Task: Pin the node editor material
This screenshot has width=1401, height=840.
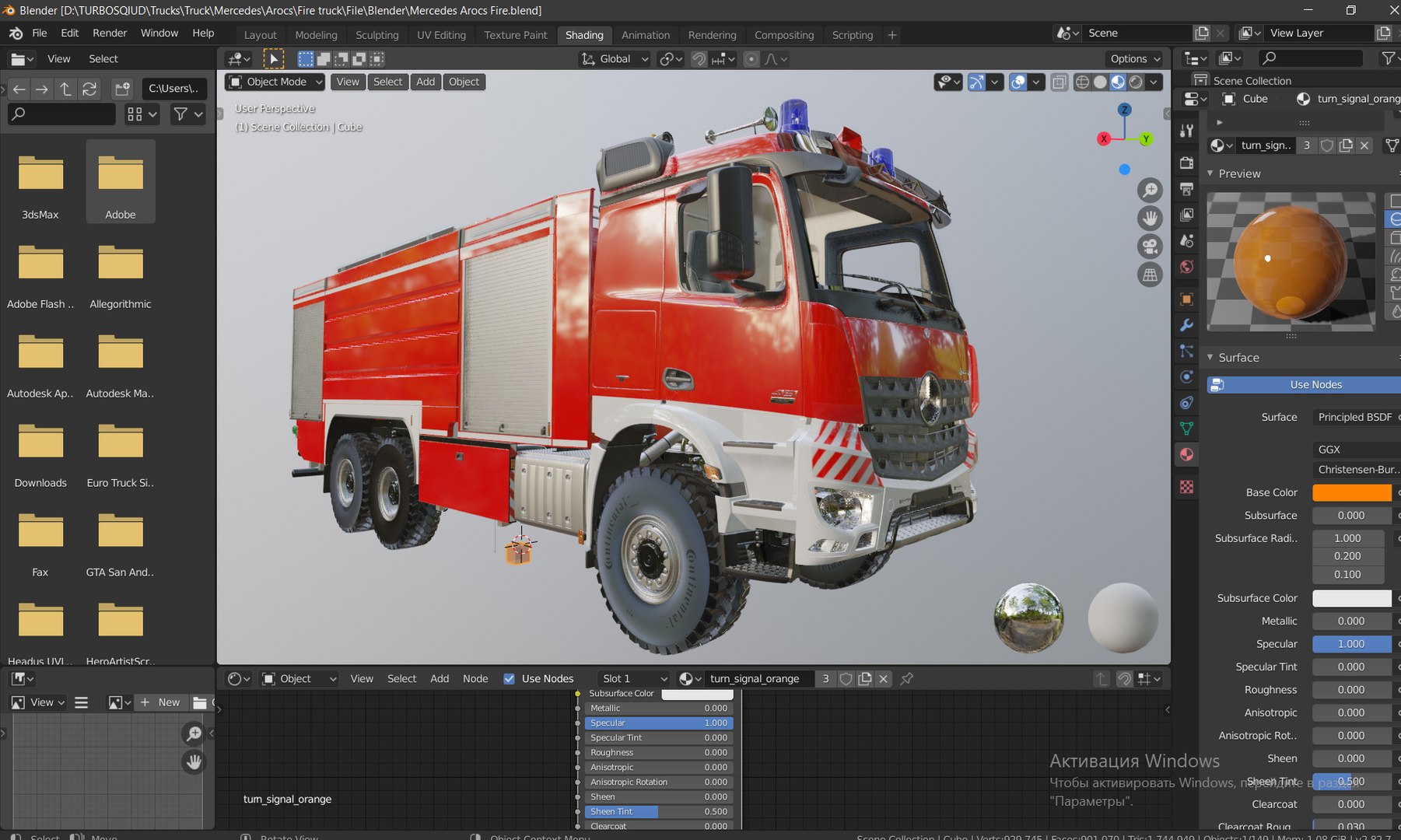Action: 906,679
